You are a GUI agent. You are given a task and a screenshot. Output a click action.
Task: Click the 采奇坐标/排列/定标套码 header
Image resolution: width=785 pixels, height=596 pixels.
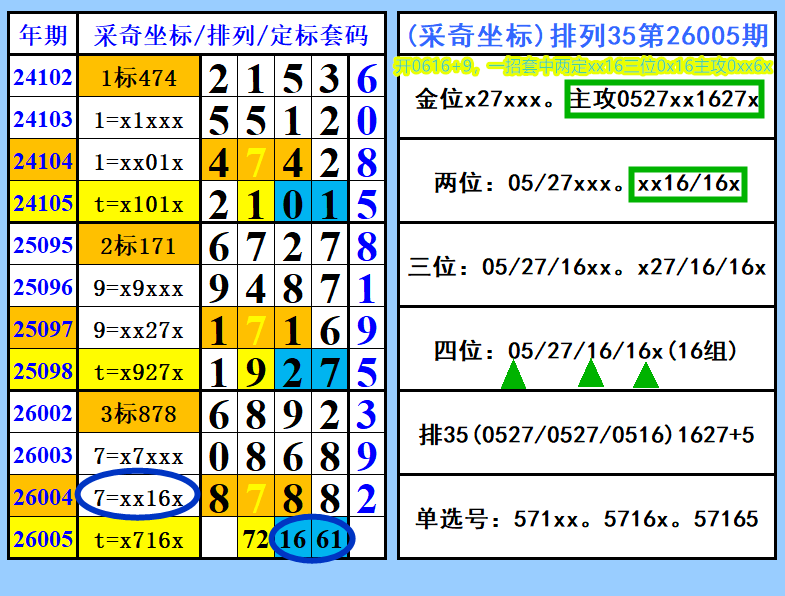click(231, 35)
